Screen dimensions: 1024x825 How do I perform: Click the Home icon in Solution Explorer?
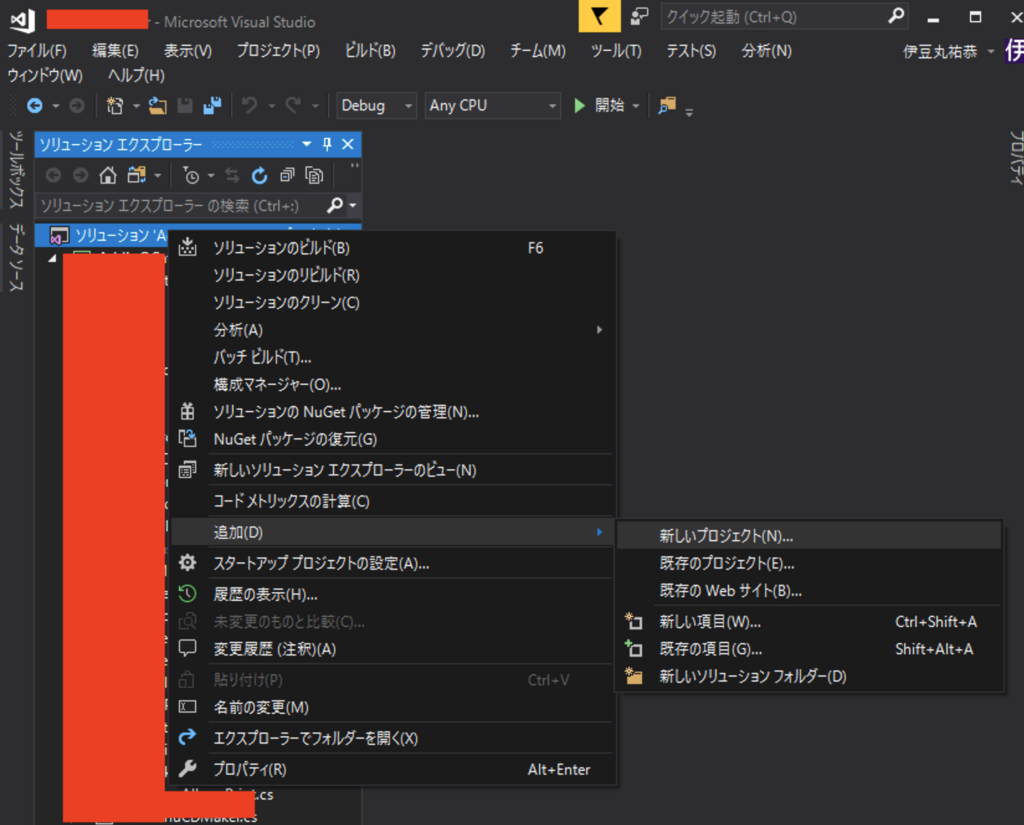[x=107, y=175]
